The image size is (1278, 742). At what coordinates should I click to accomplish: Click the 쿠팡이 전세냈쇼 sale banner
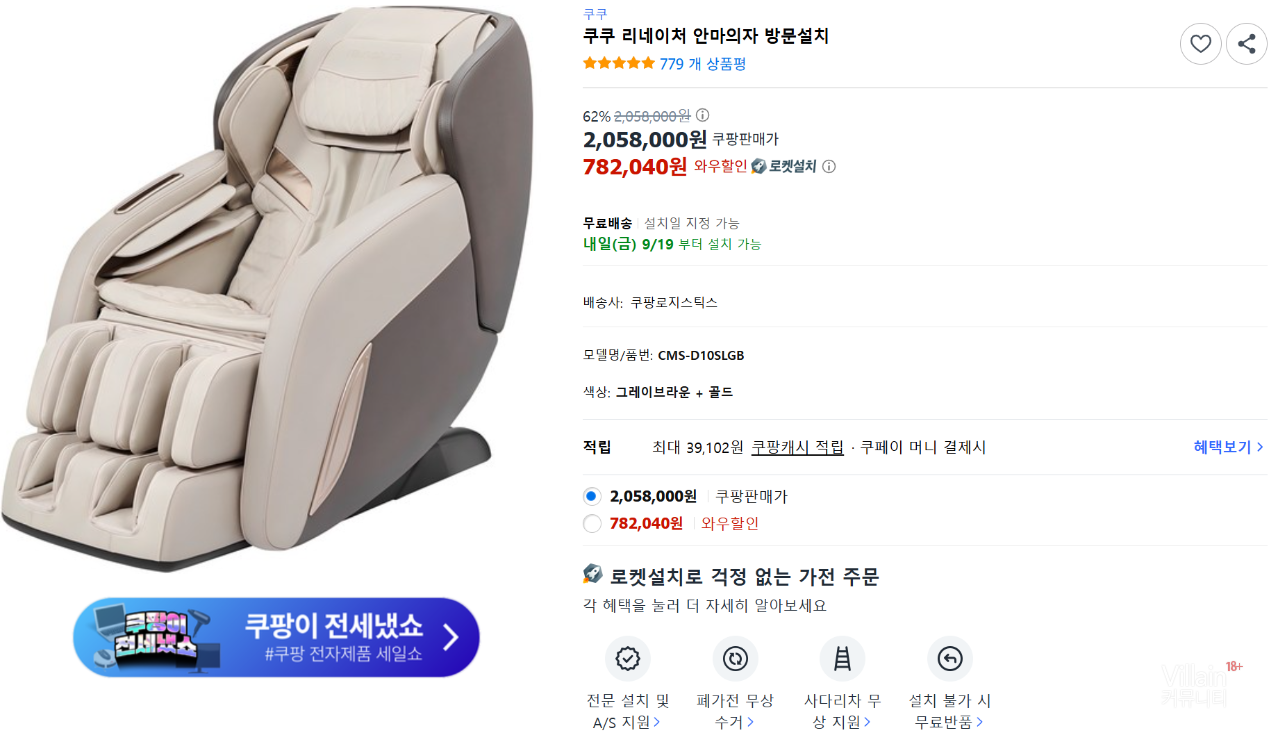(276, 638)
